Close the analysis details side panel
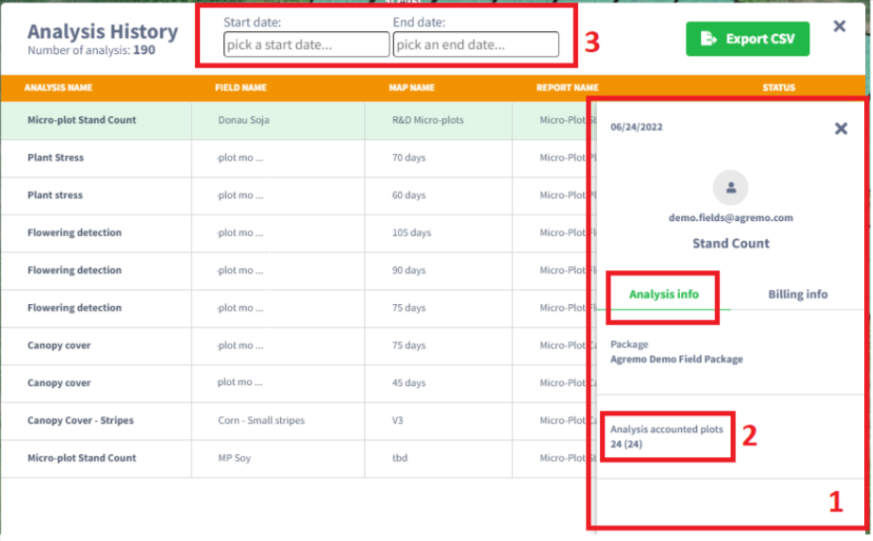This screenshot has width=873, height=541. point(840,128)
